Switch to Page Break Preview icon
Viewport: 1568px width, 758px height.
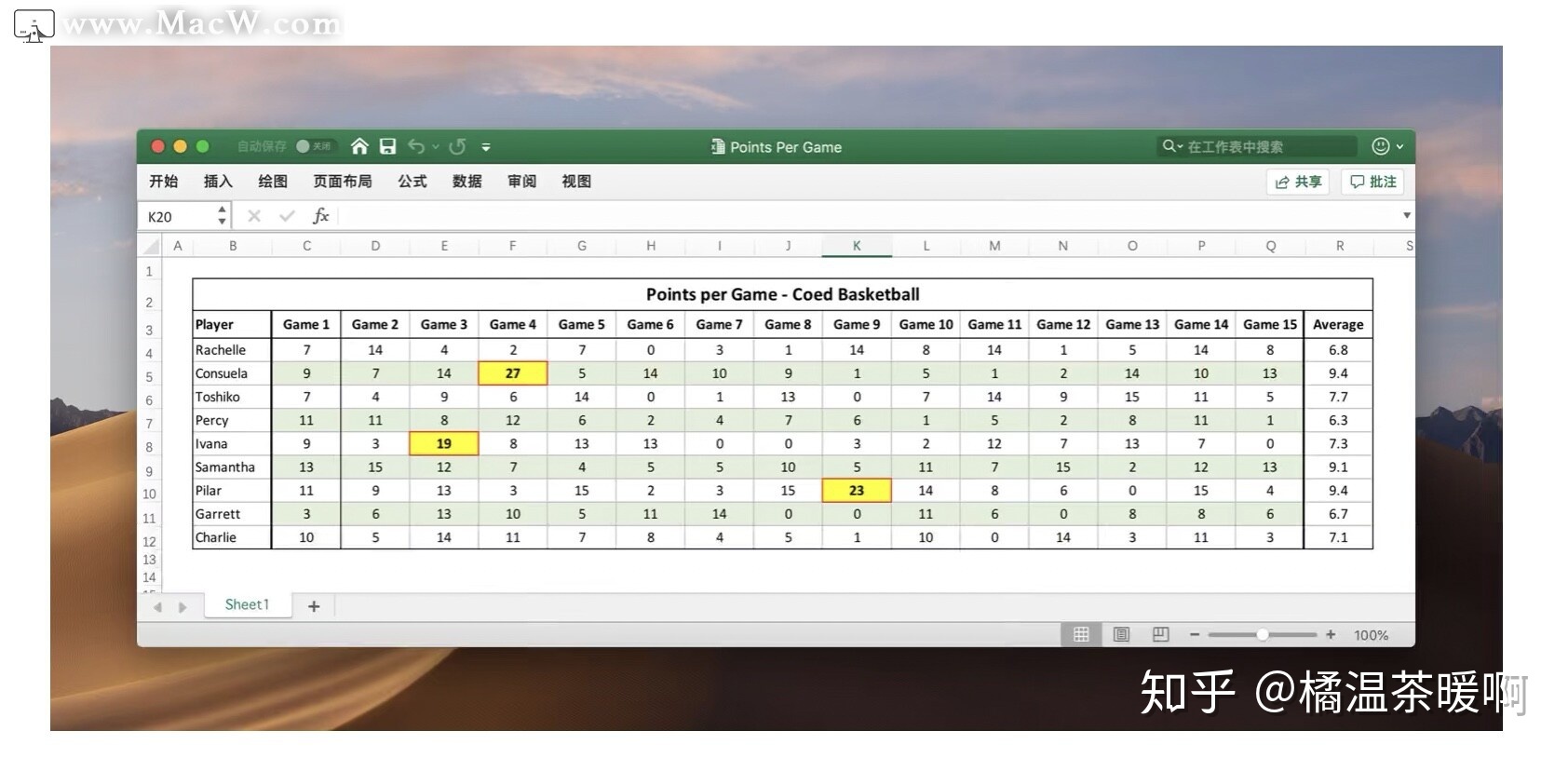pyautogui.click(x=1160, y=634)
